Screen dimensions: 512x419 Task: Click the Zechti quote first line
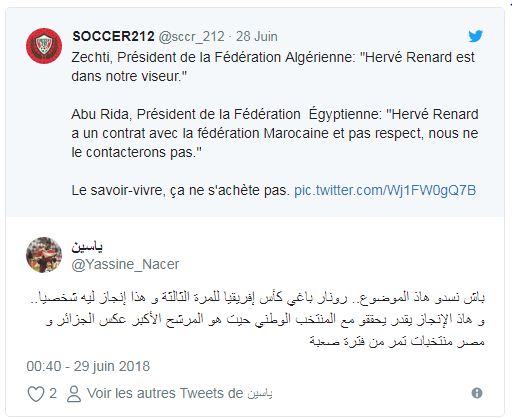pyautogui.click(x=273, y=57)
